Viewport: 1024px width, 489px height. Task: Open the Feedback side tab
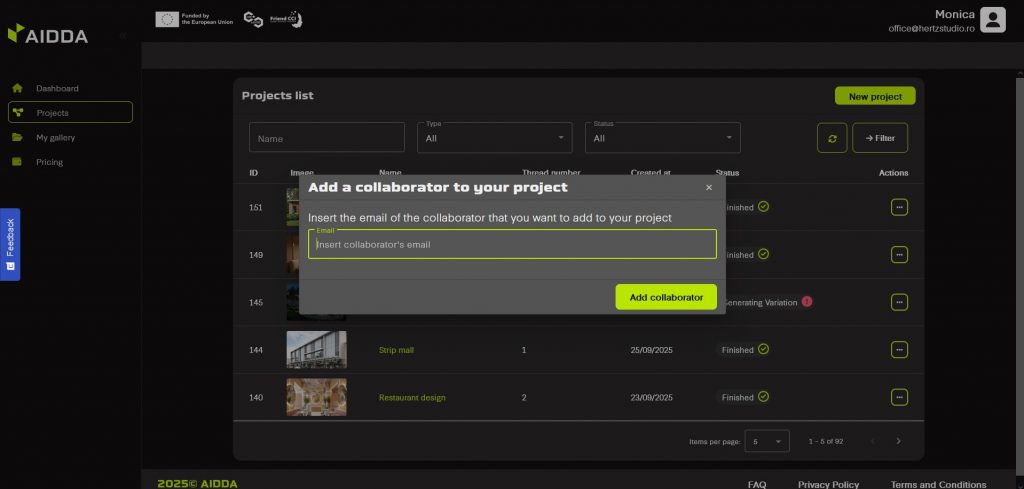tap(10, 244)
